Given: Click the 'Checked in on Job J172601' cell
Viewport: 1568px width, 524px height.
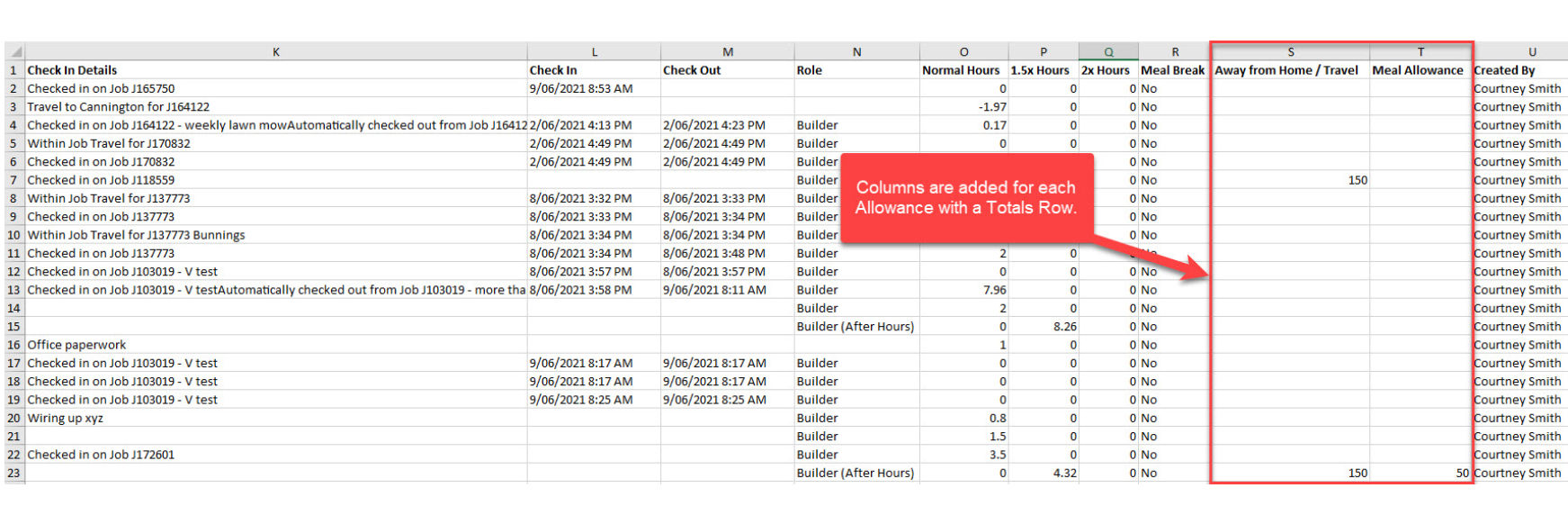Looking at the screenshot, I should point(101,455).
